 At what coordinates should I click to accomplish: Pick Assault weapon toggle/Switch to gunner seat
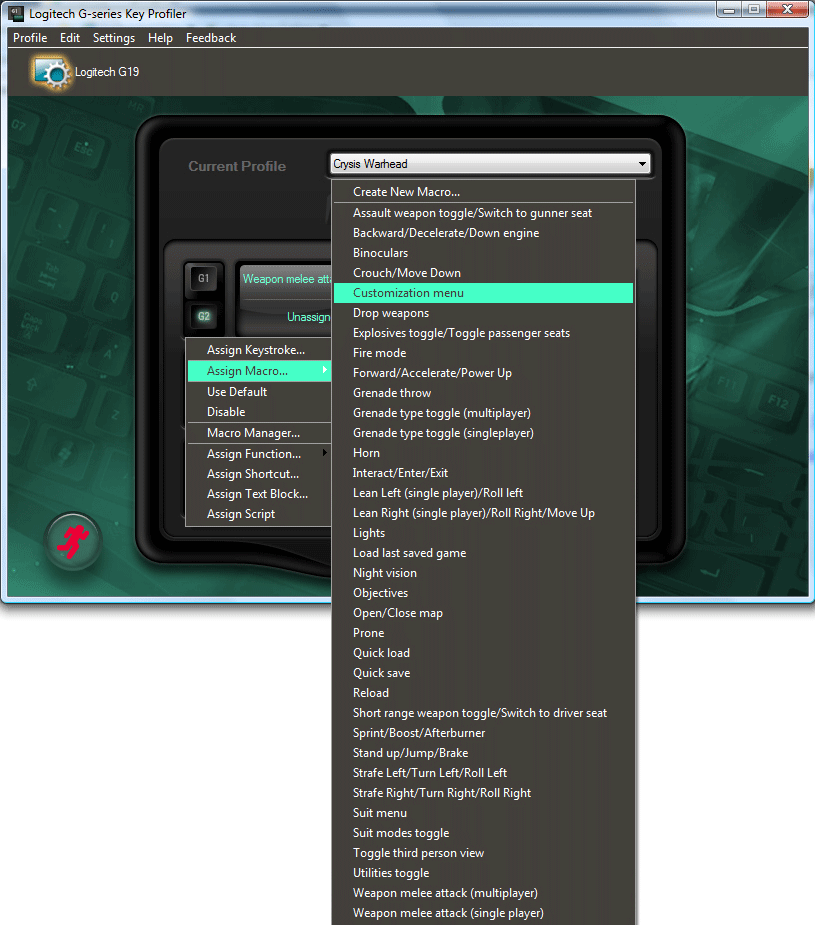tap(484, 213)
